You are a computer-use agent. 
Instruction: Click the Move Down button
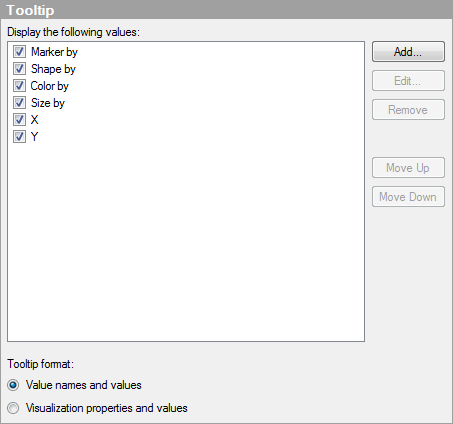[408, 197]
